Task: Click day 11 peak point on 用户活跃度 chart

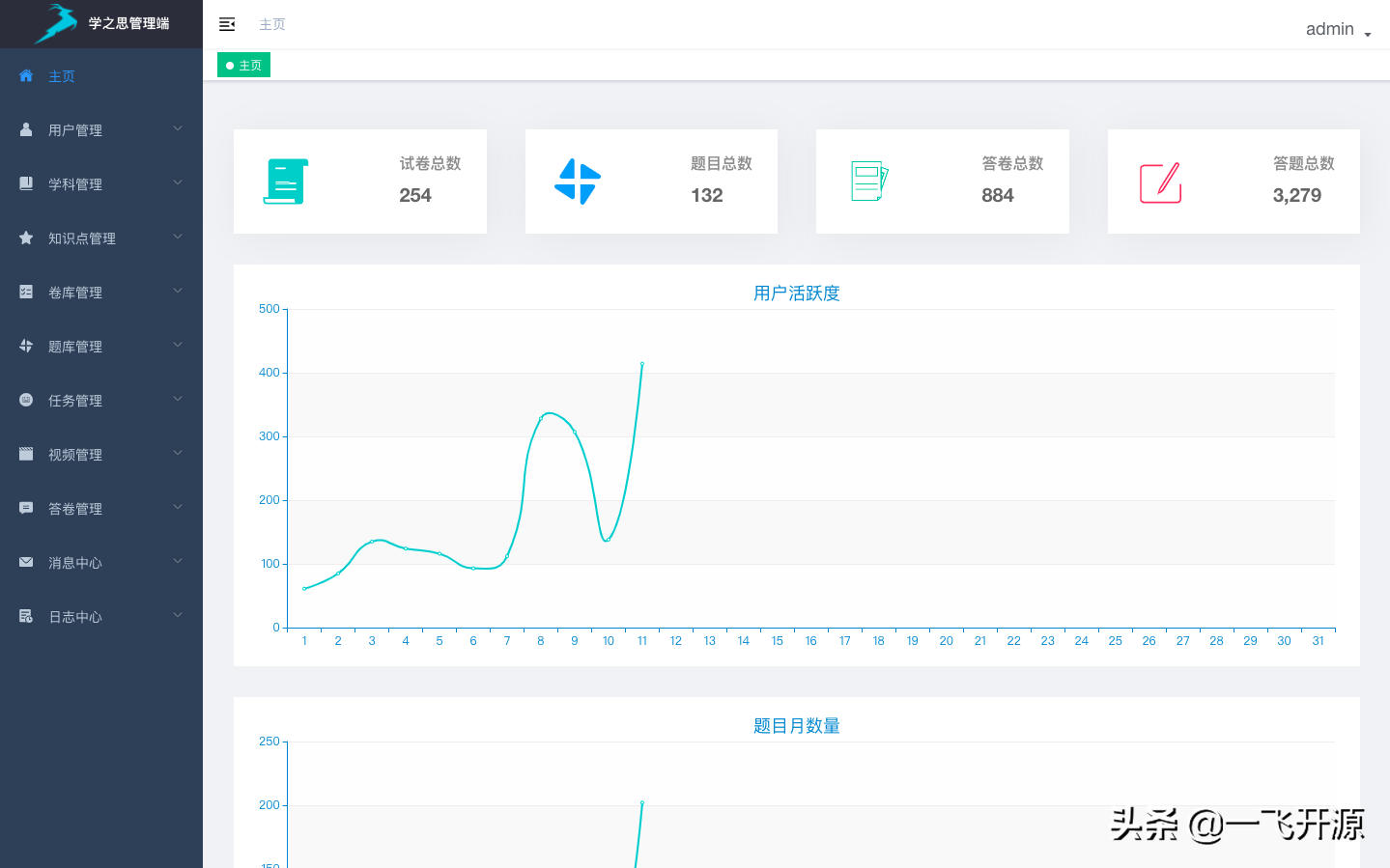Action: (642, 364)
